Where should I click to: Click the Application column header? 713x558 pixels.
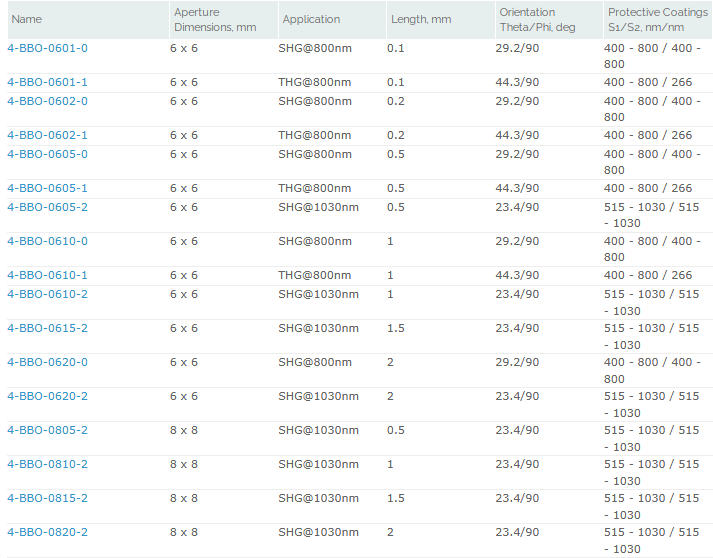tap(311, 19)
